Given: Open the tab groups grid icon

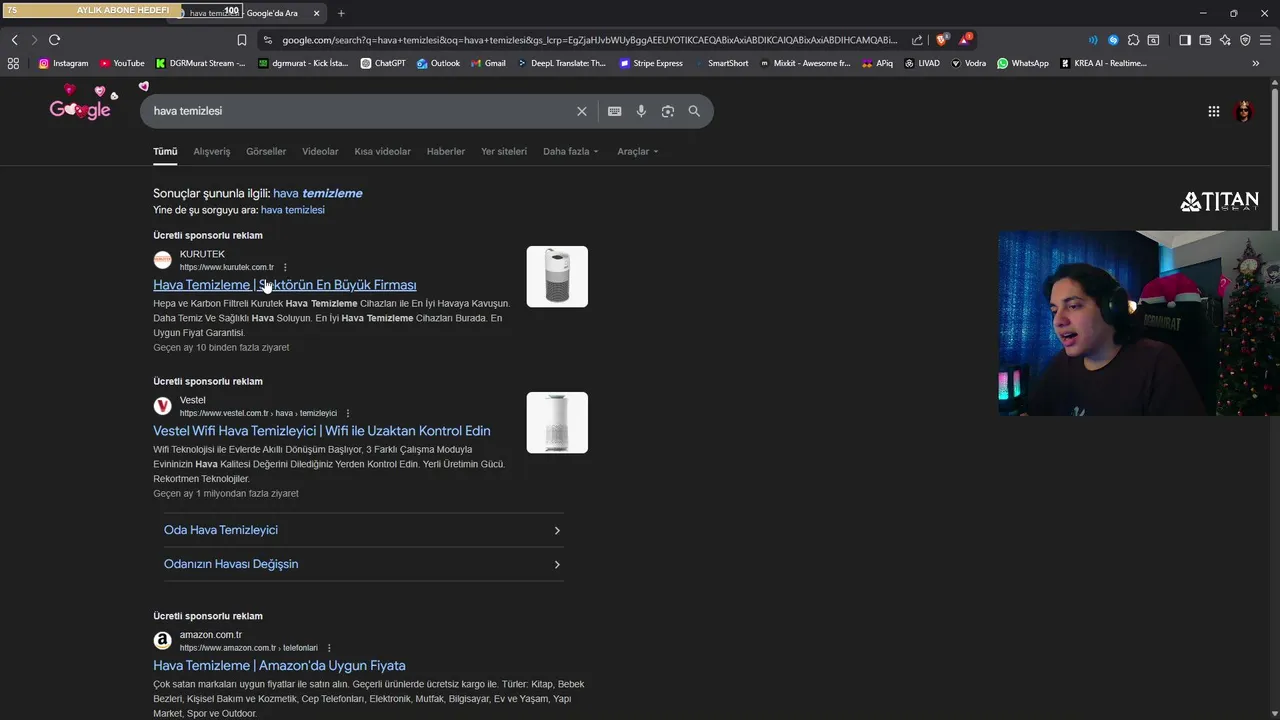Looking at the screenshot, I should coord(13,63).
